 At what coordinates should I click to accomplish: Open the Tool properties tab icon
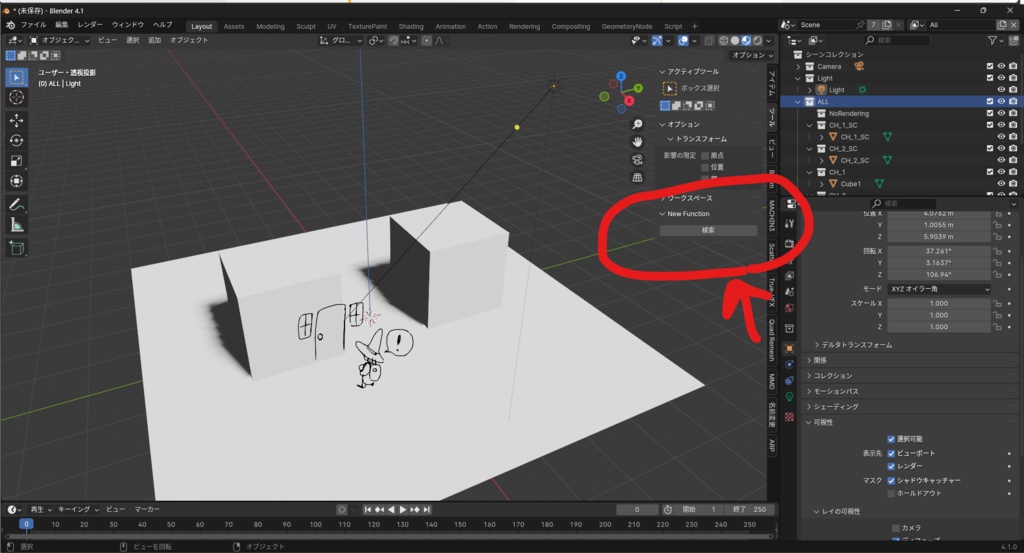(x=790, y=223)
